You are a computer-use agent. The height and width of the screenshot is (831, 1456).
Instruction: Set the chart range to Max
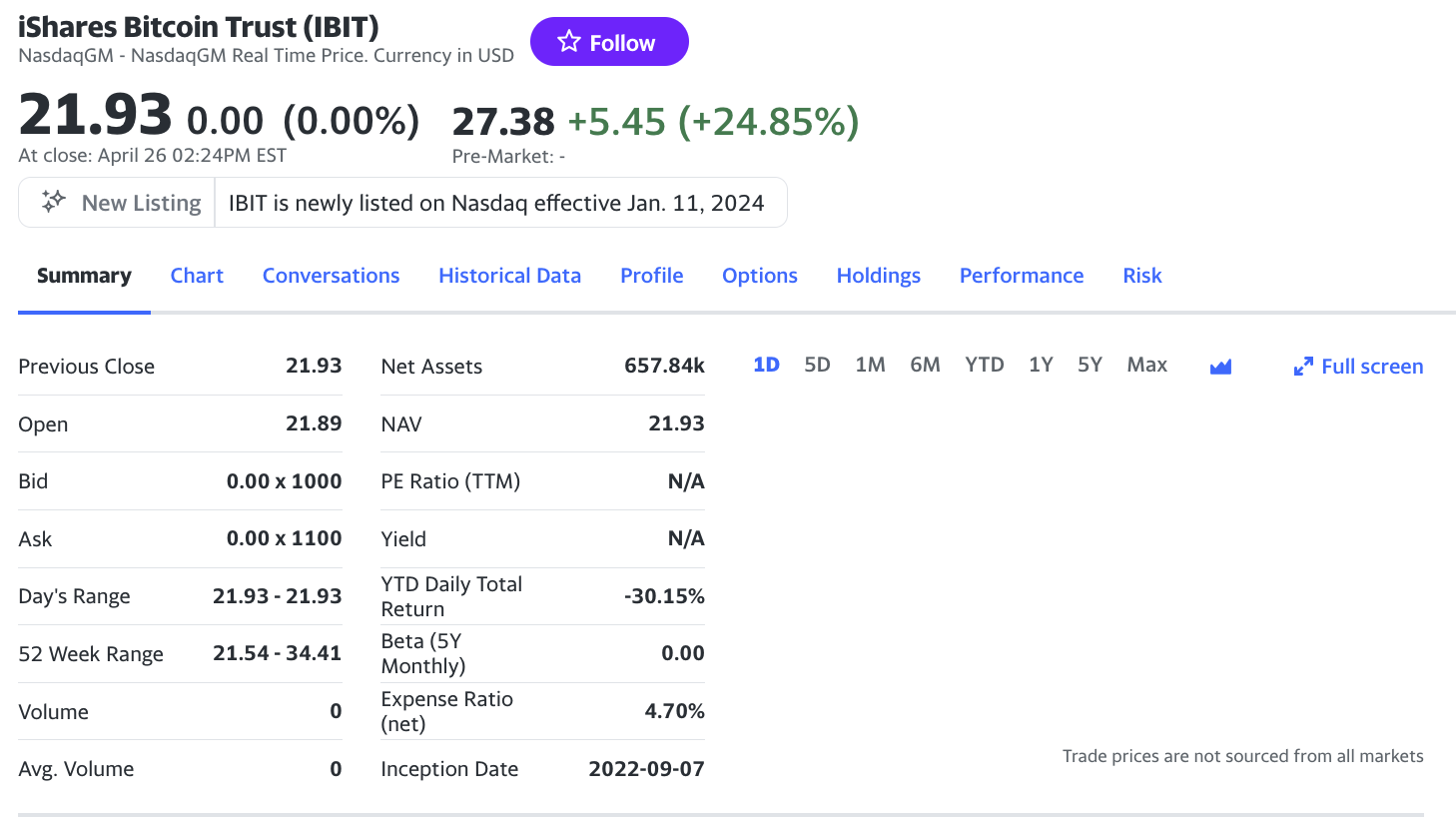1147,365
